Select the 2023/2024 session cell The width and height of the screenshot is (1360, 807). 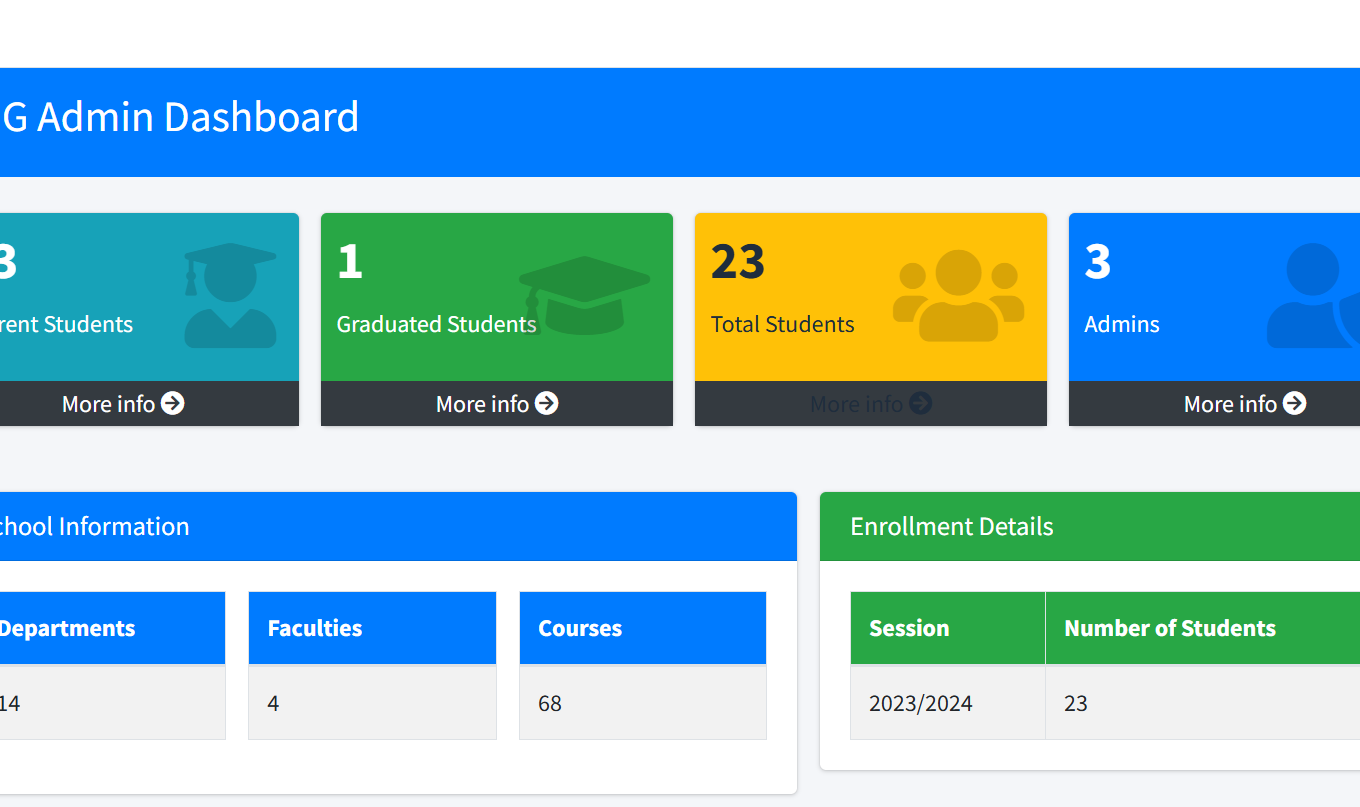pos(921,703)
